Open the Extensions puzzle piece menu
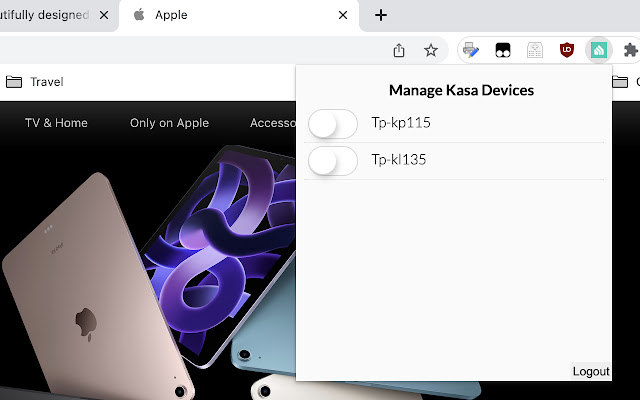 [631, 50]
